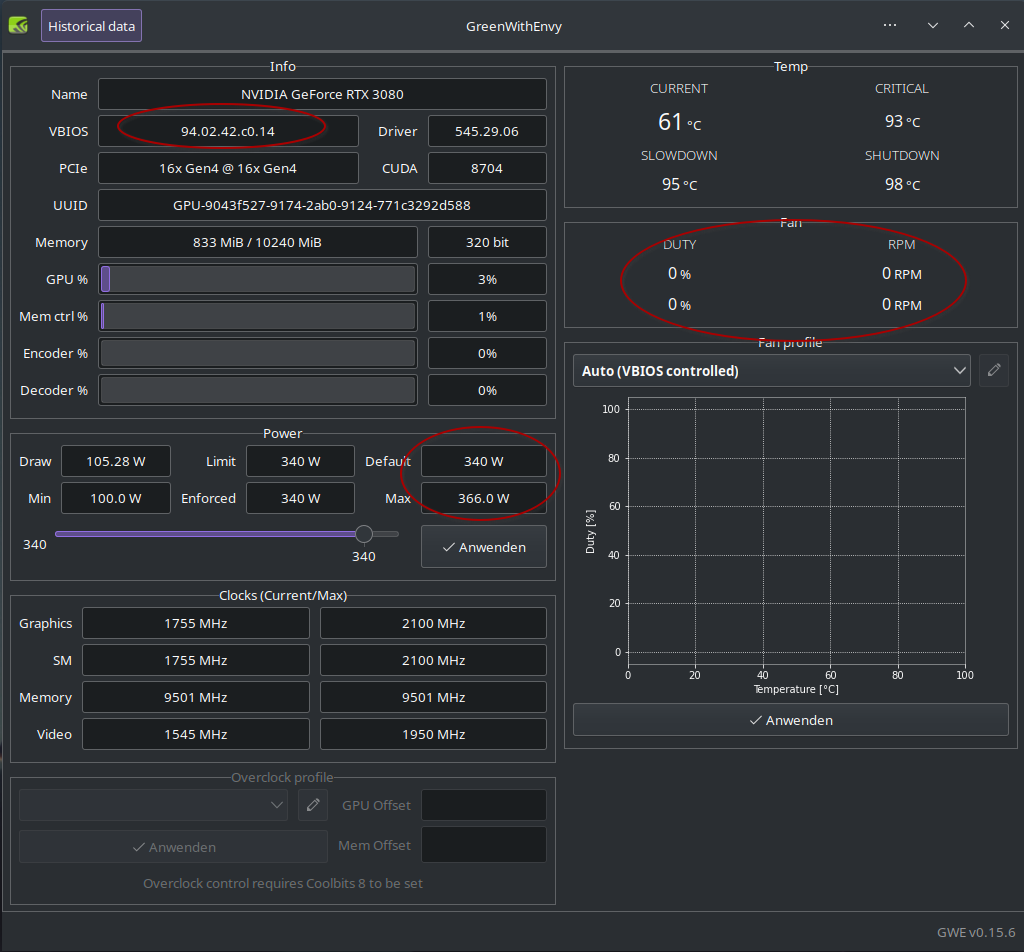Edit the overclock profile with pencil icon

pyautogui.click(x=313, y=804)
